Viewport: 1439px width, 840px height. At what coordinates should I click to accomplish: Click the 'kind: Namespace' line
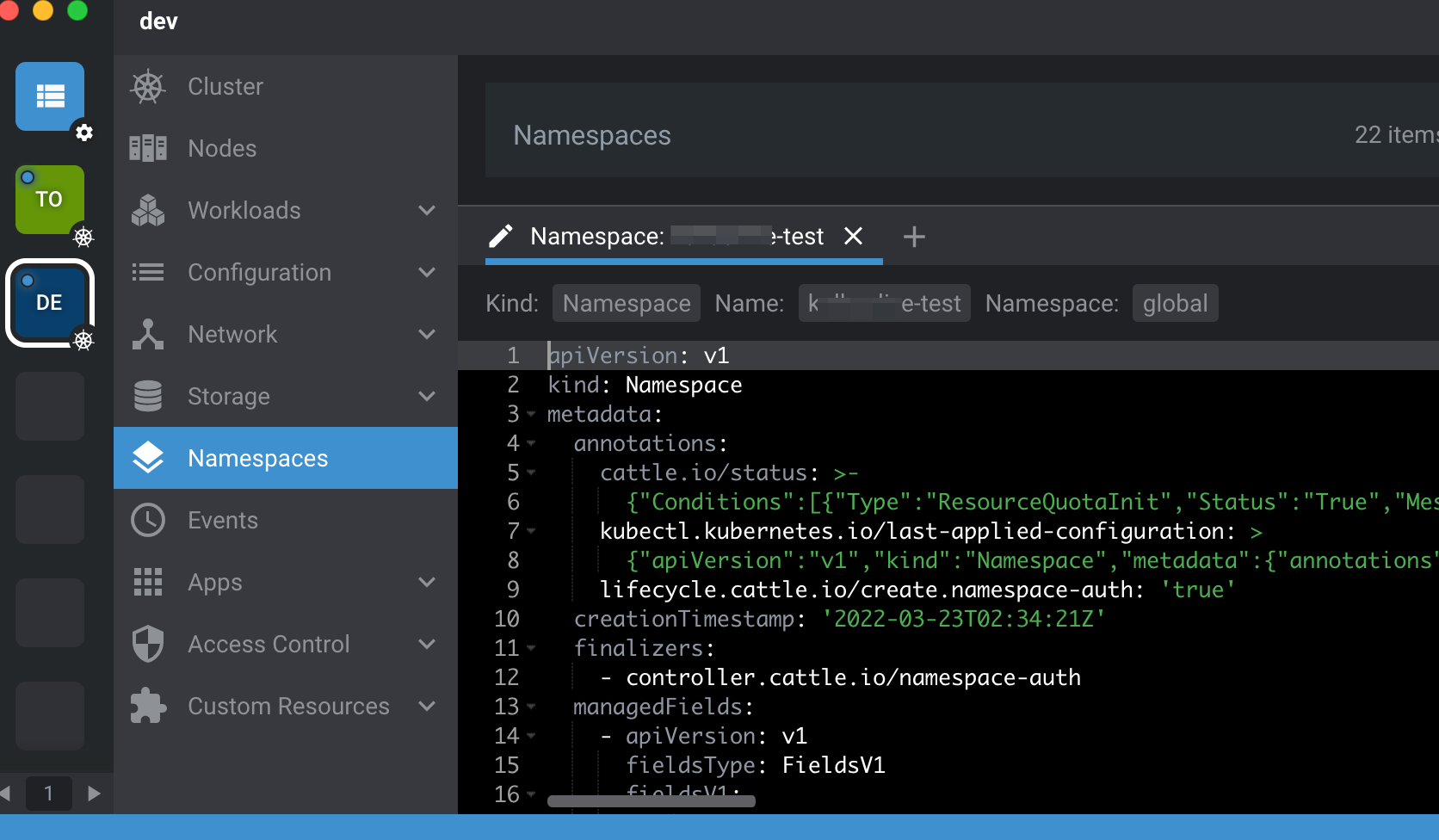tap(645, 385)
